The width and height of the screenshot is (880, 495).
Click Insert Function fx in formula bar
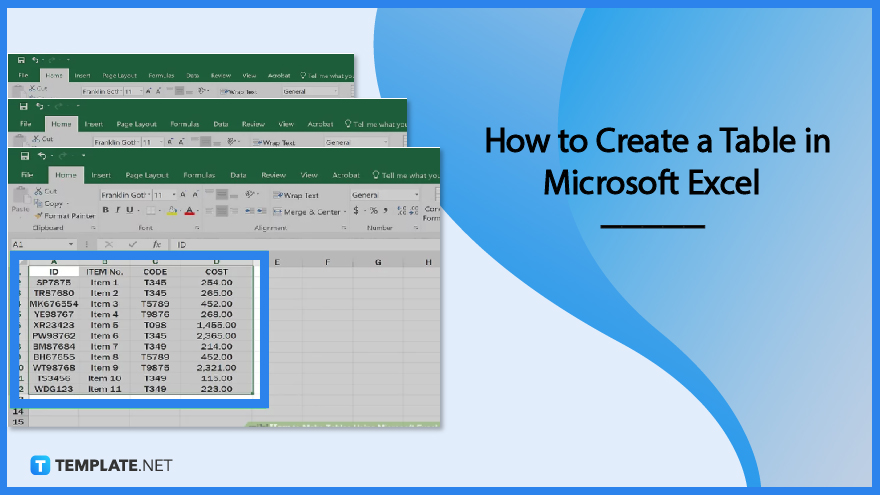coord(157,245)
